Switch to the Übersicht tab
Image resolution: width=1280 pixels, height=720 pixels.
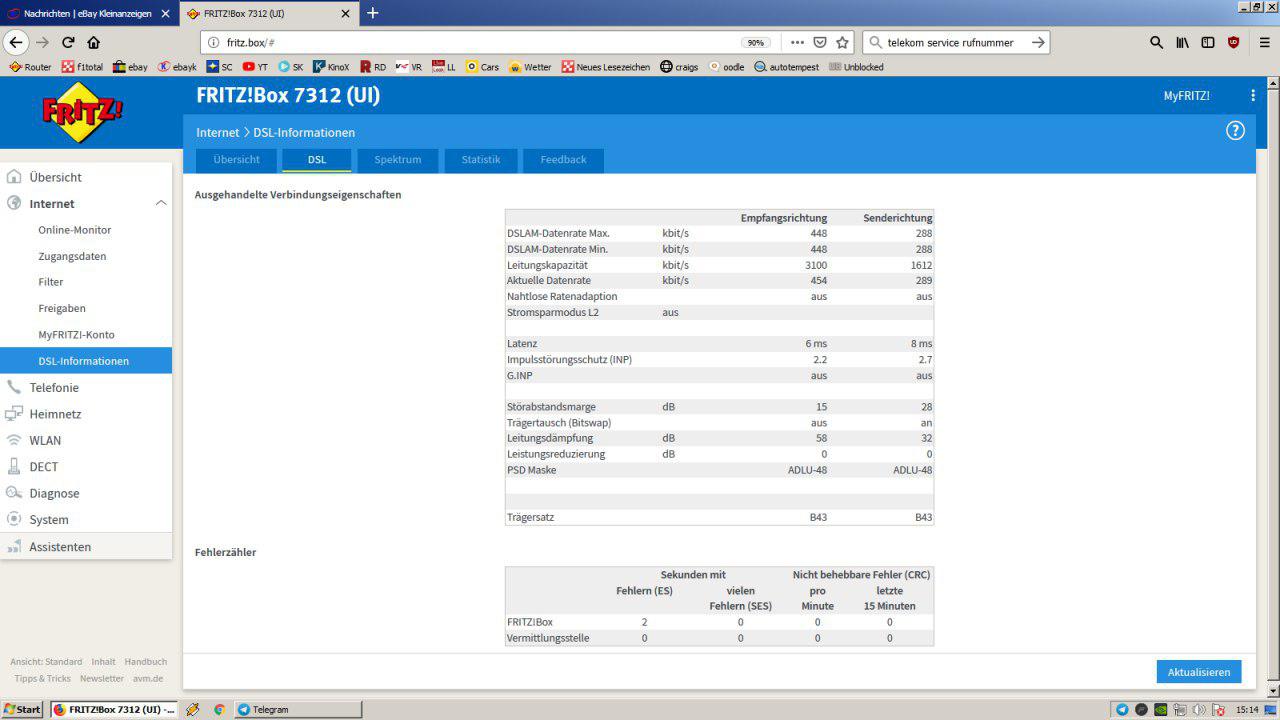(x=236, y=160)
